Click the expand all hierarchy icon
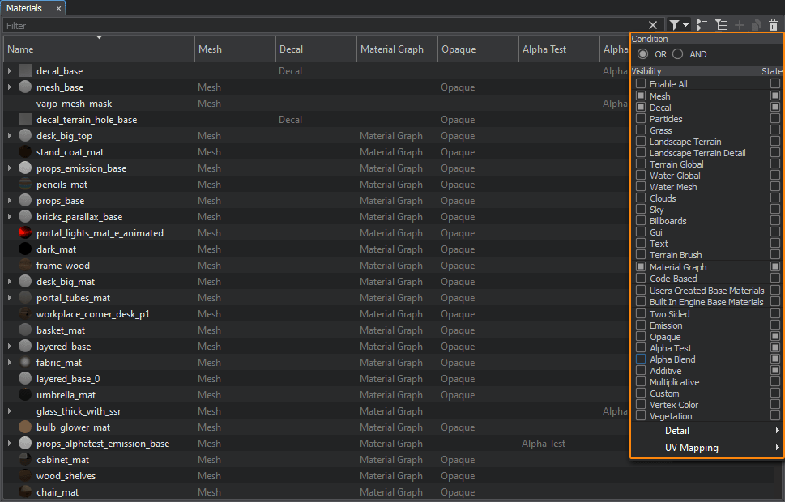The image size is (785, 502). coord(720,25)
